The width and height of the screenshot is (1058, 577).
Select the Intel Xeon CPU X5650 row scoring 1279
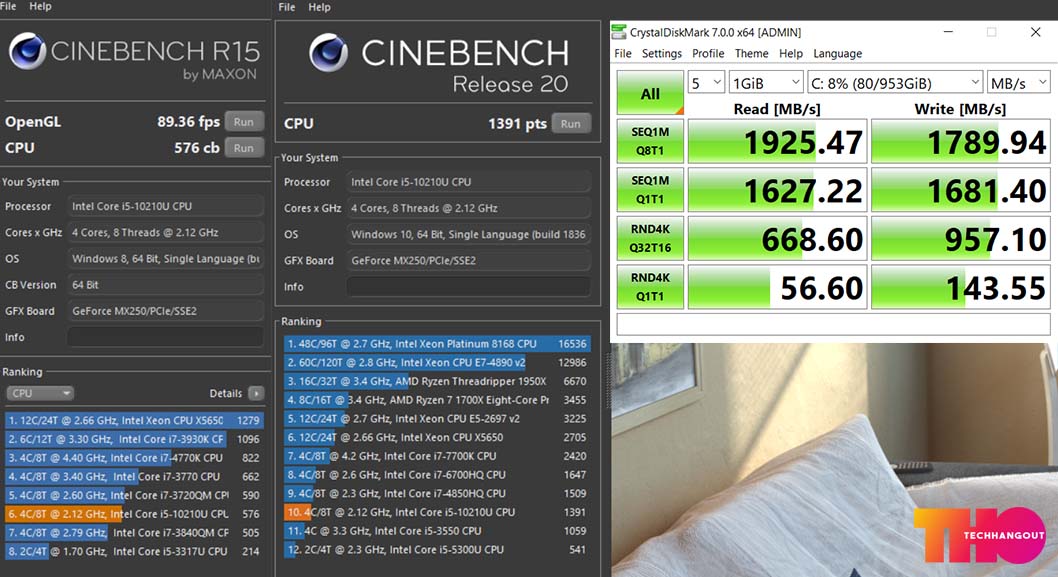click(134, 420)
